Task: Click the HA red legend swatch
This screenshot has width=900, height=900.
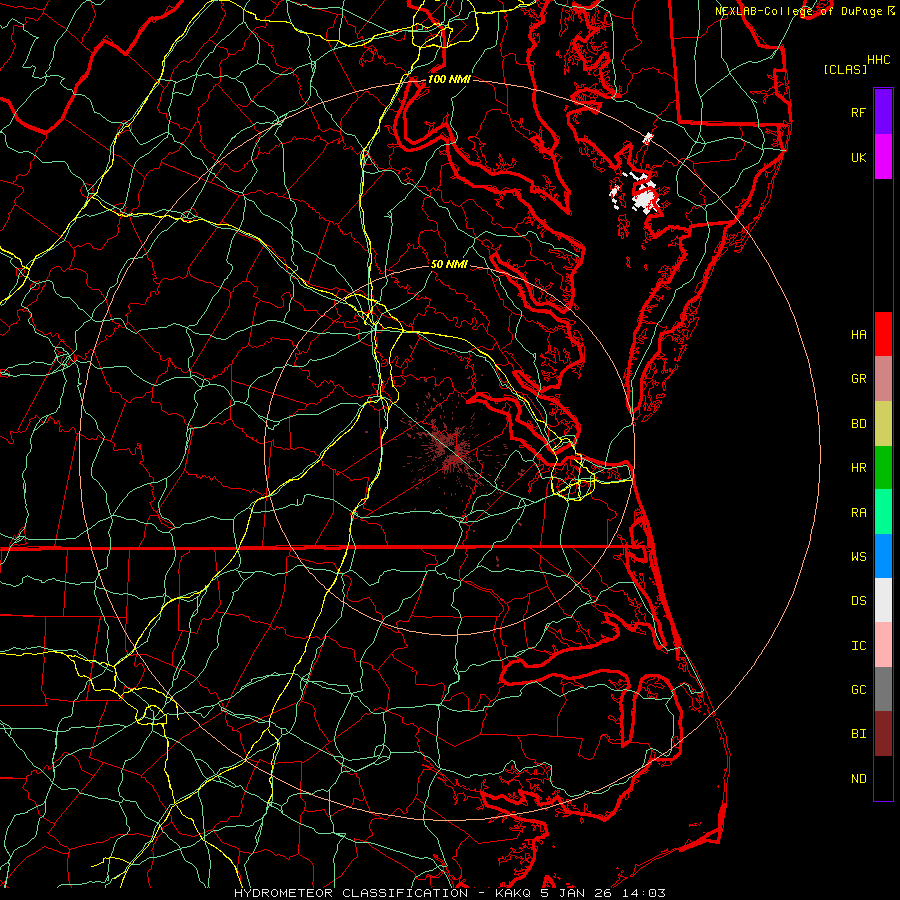Action: [883, 334]
